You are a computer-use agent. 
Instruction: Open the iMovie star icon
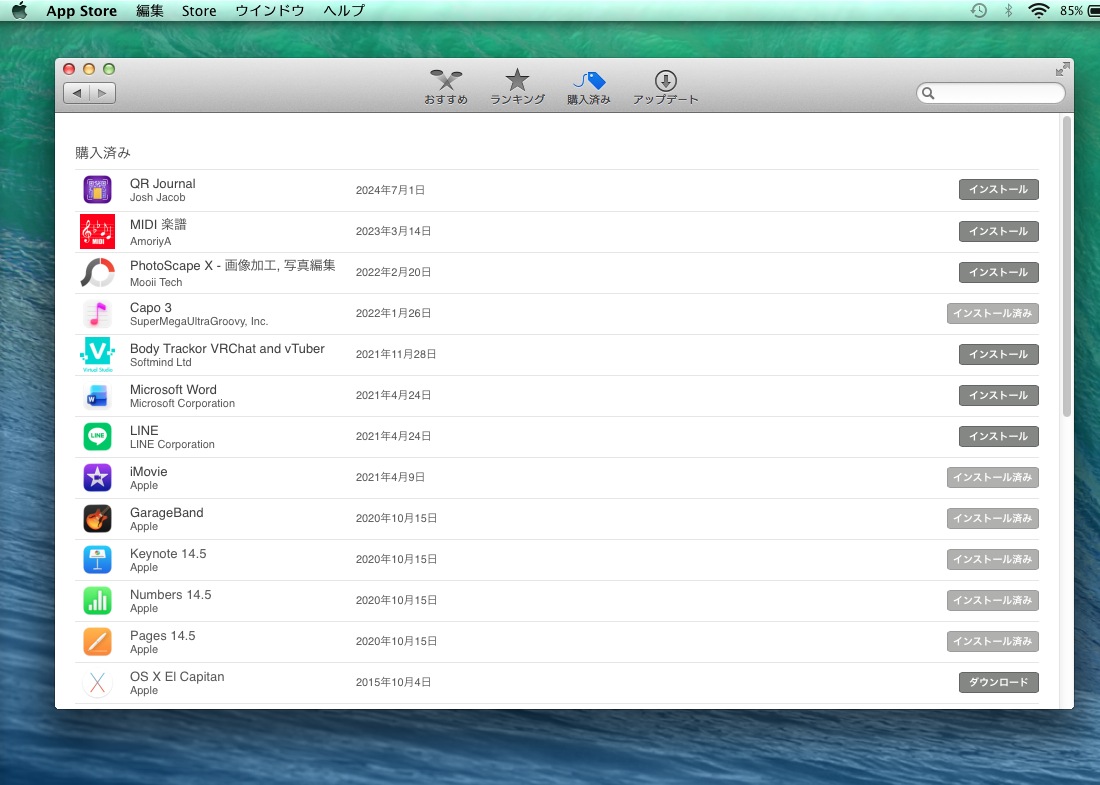[x=97, y=478]
